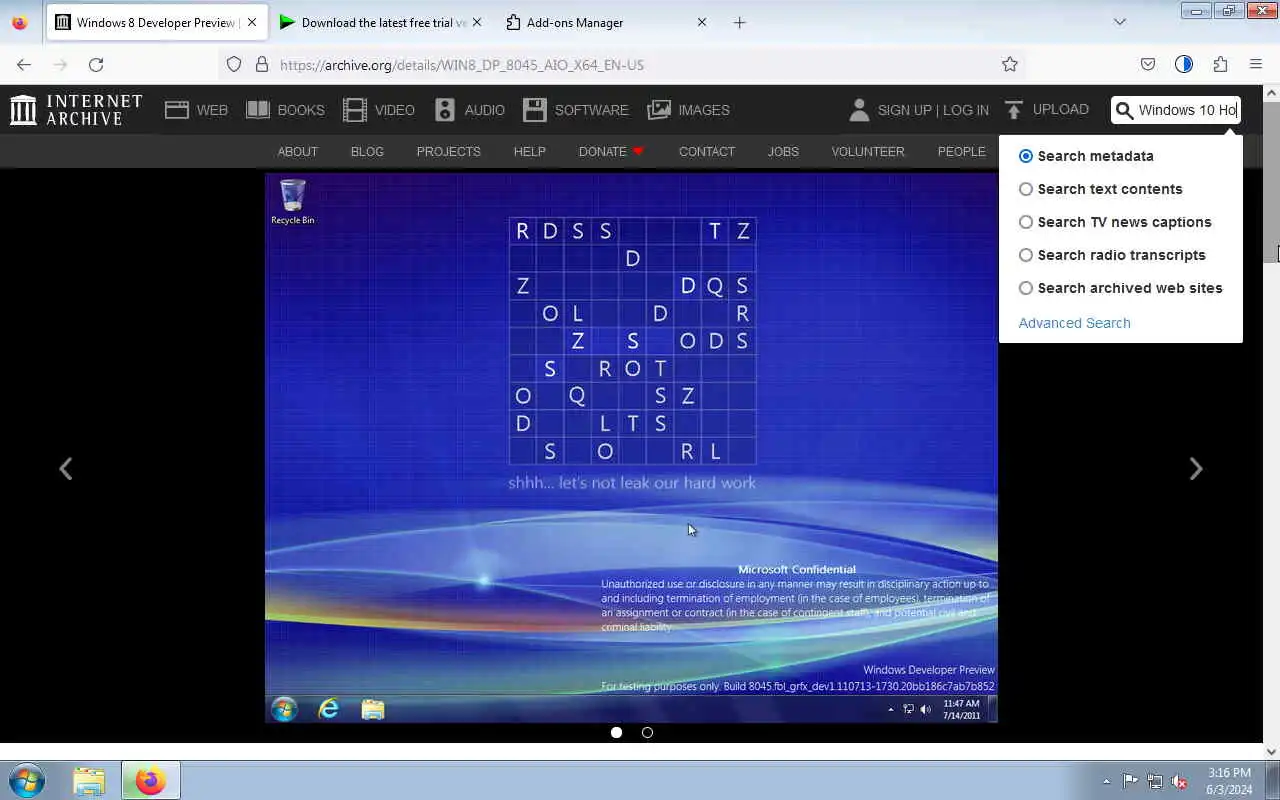
Task: Close the Add-ons Manager tab
Action: click(702, 22)
